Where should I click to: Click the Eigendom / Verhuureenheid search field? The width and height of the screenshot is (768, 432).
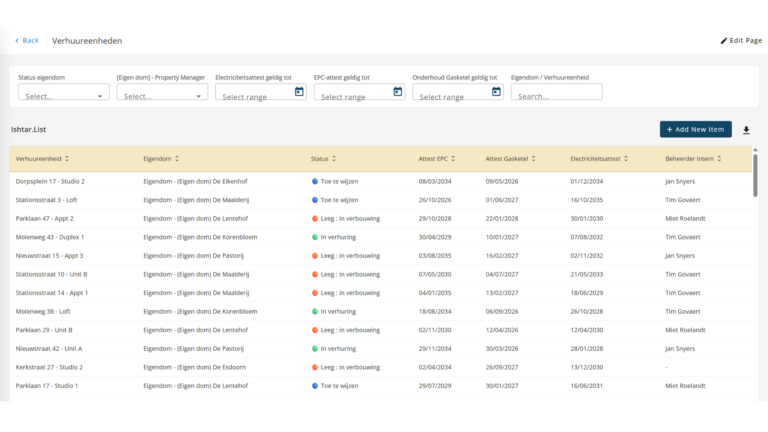(556, 96)
